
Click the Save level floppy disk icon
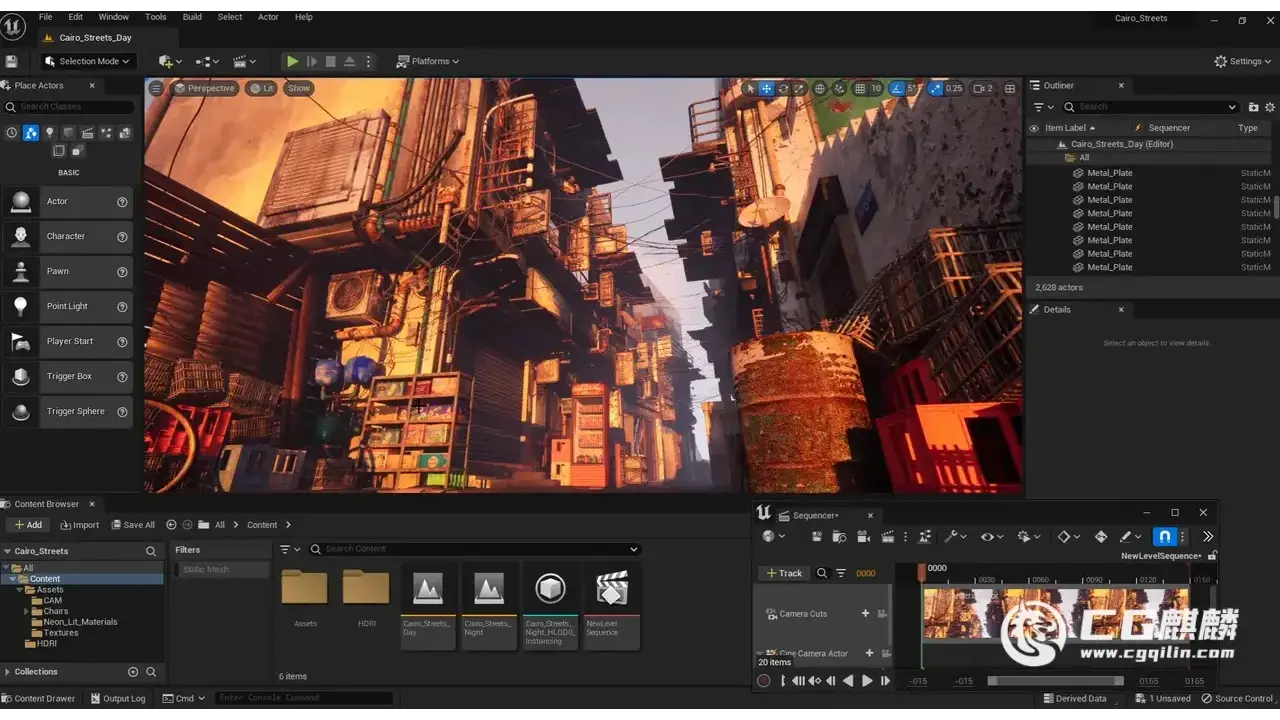click(x=12, y=61)
